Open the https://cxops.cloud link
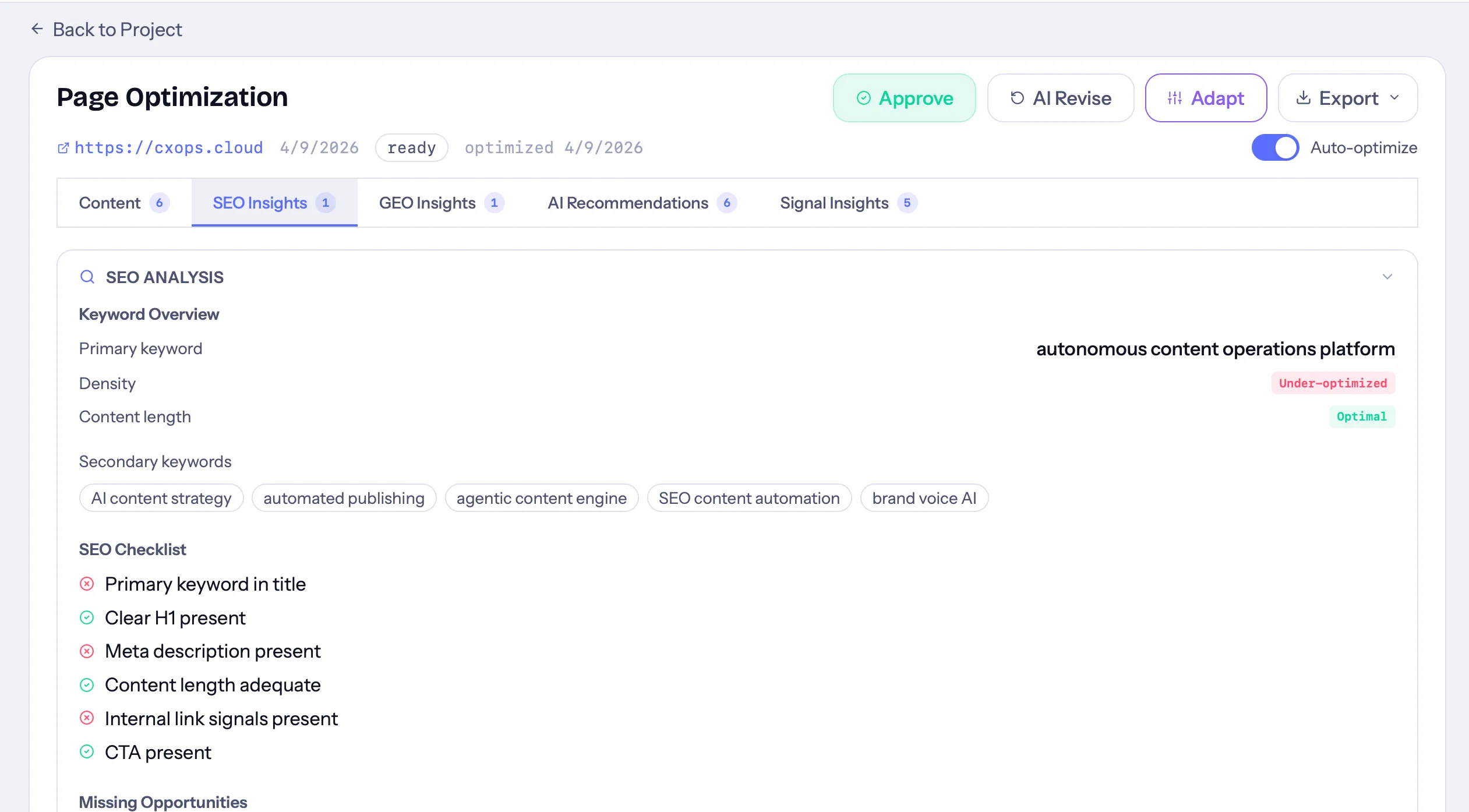The image size is (1469, 812). coord(169,148)
